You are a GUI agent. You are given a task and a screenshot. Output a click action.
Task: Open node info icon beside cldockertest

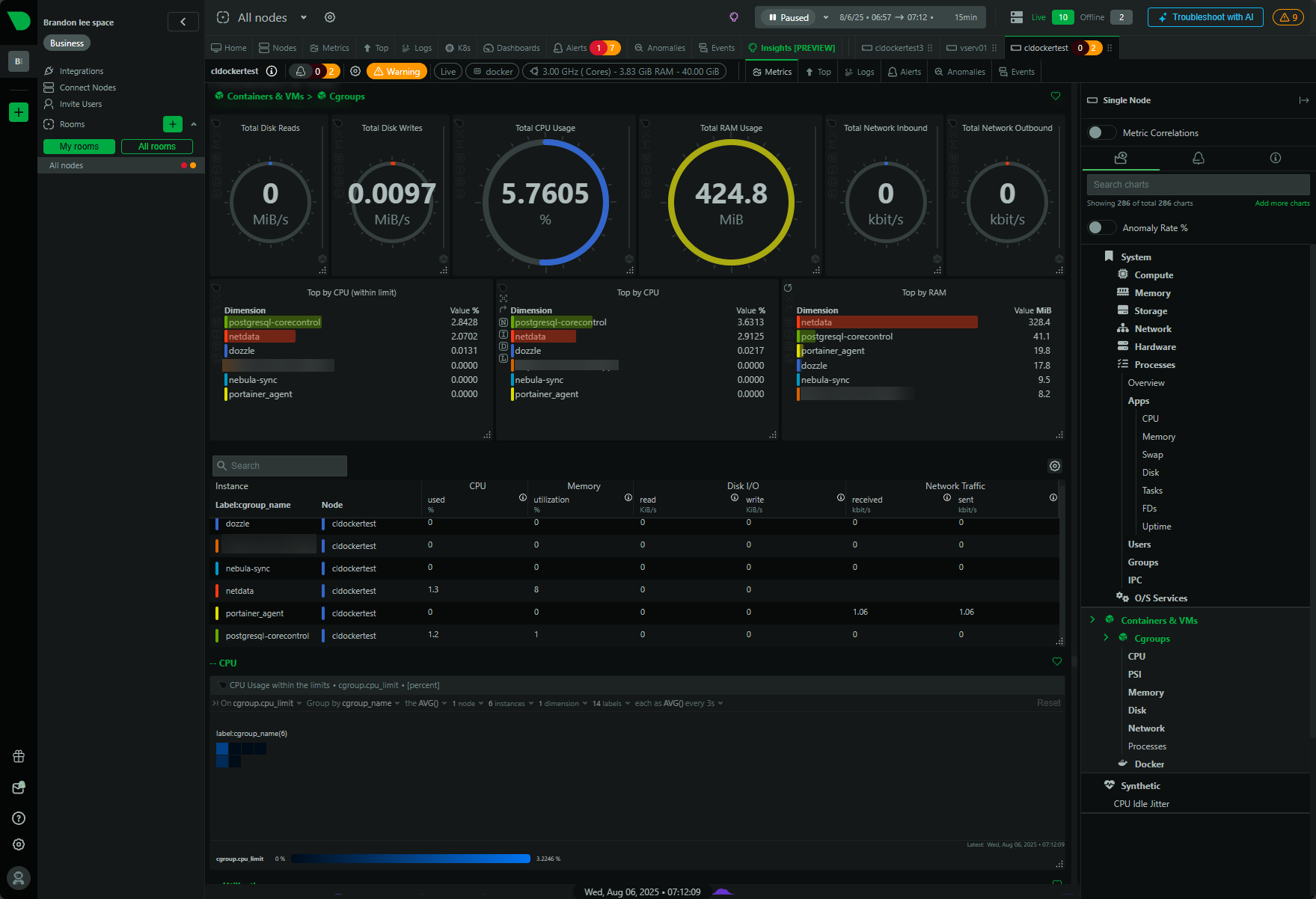pos(272,71)
